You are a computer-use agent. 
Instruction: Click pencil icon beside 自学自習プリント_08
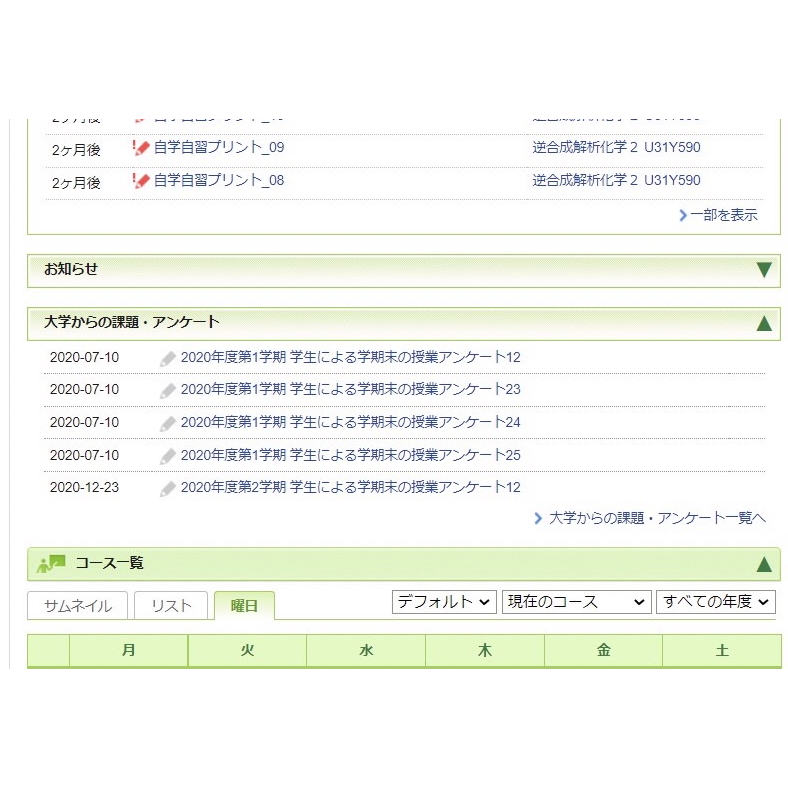click(x=141, y=181)
